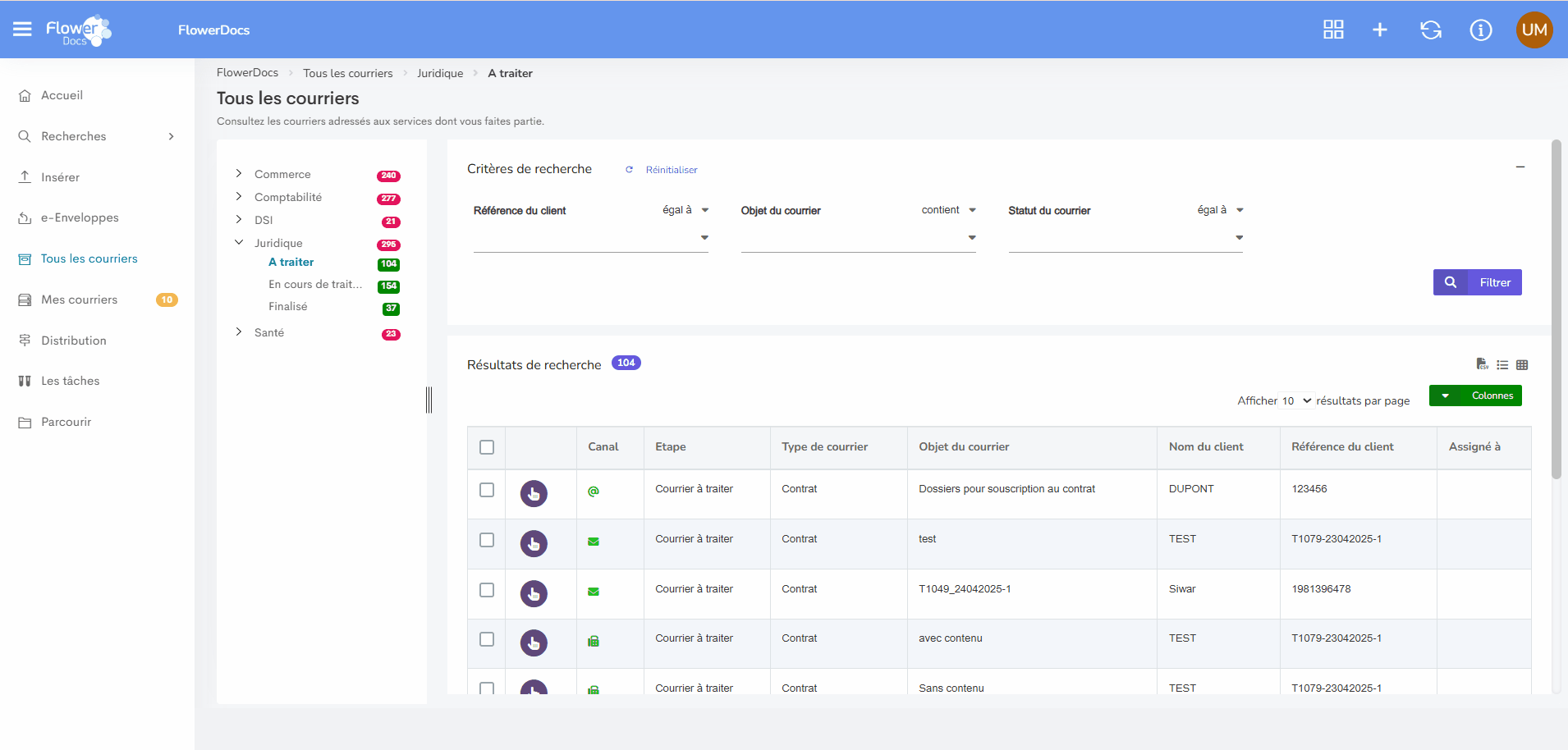Image resolution: width=1568 pixels, height=750 pixels.
Task: Open the dashboard grid icon in header
Action: [x=1333, y=30]
